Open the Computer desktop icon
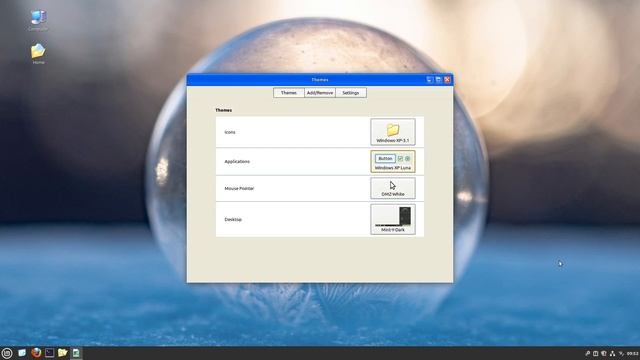Screen dimensions: 640x360 point(38,20)
